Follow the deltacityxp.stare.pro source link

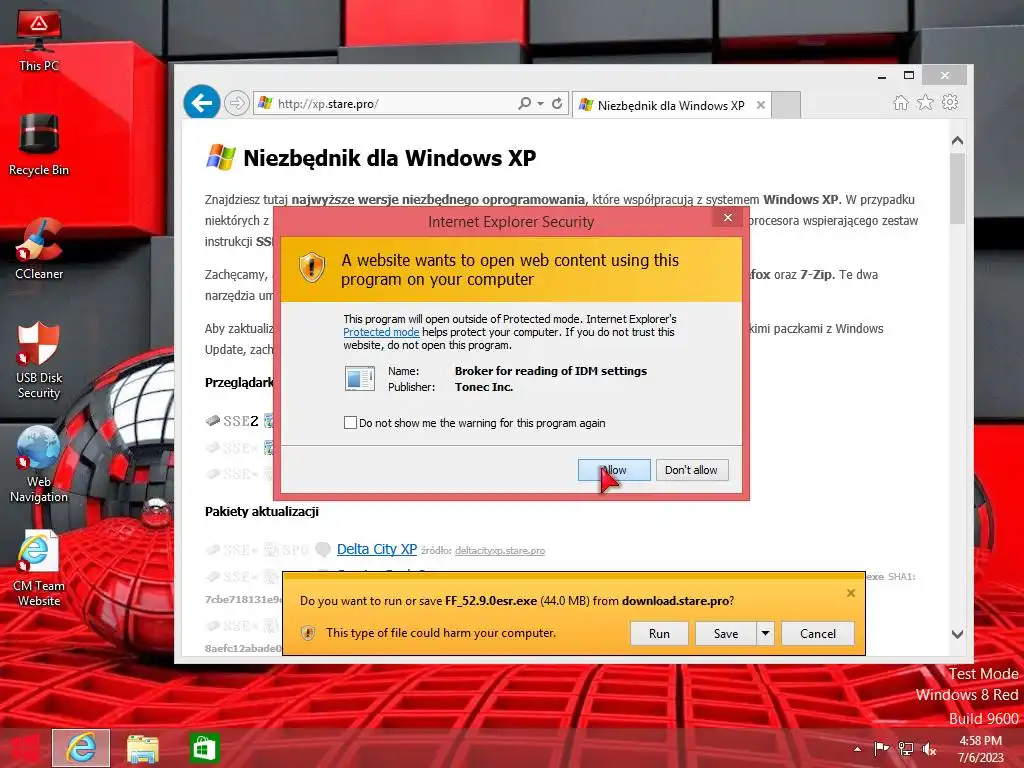pyautogui.click(x=500, y=551)
